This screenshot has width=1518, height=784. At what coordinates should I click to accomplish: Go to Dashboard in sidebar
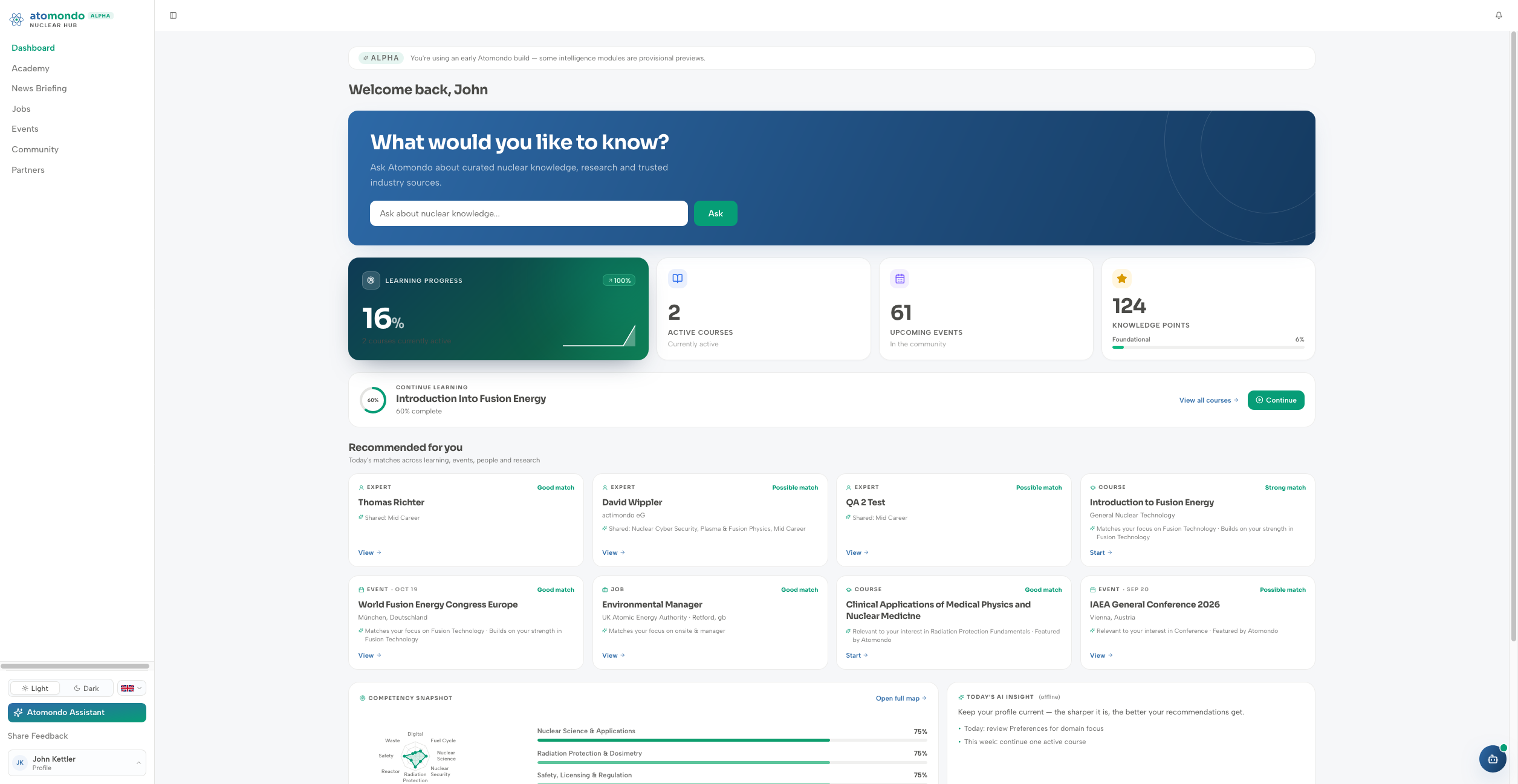click(x=33, y=48)
